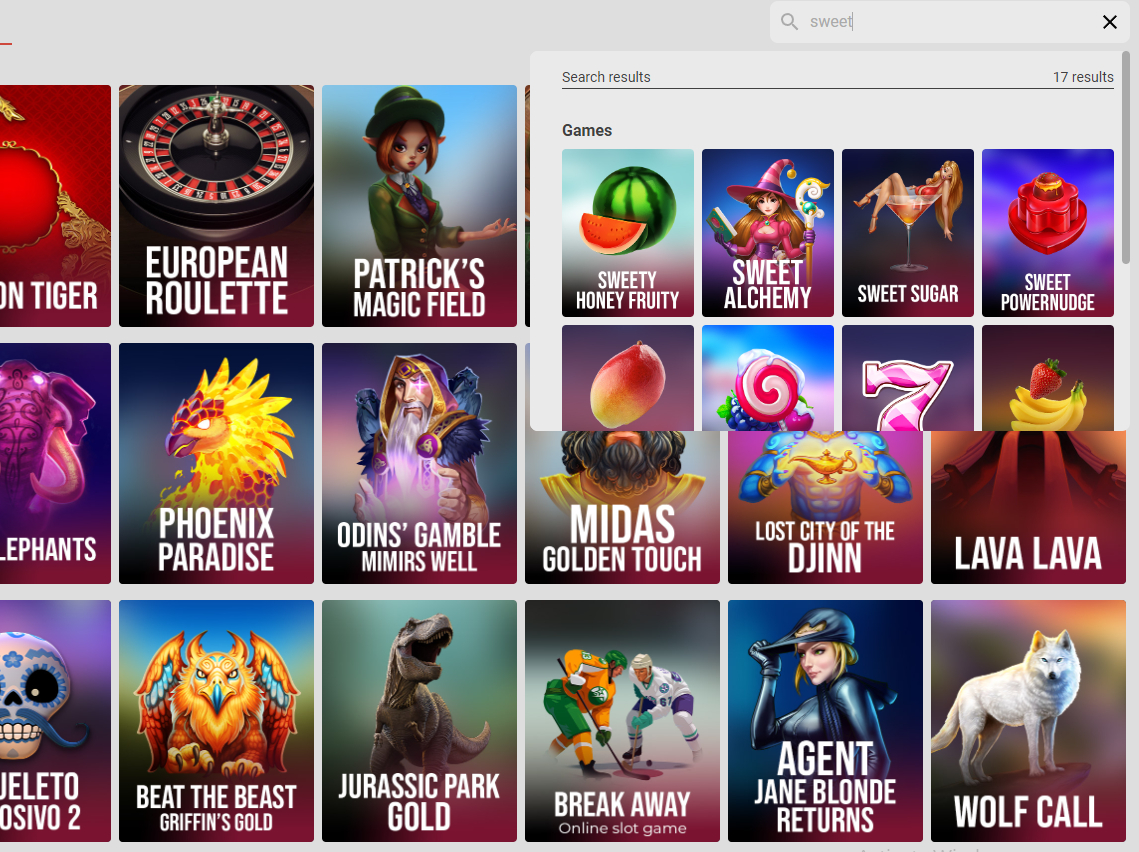Image resolution: width=1139 pixels, height=852 pixels.
Task: Open the pink striped seven game result
Action: coord(908,378)
